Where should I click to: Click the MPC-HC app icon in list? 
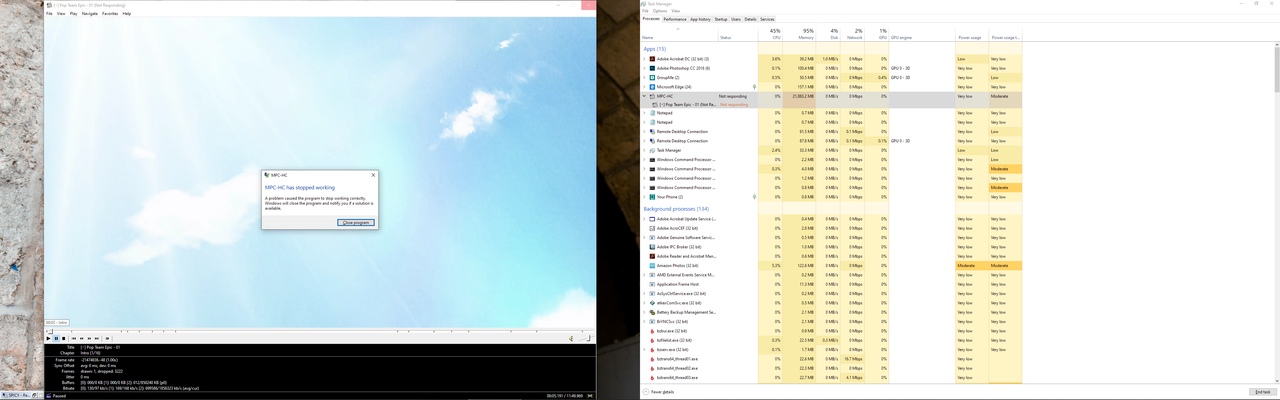click(652, 96)
